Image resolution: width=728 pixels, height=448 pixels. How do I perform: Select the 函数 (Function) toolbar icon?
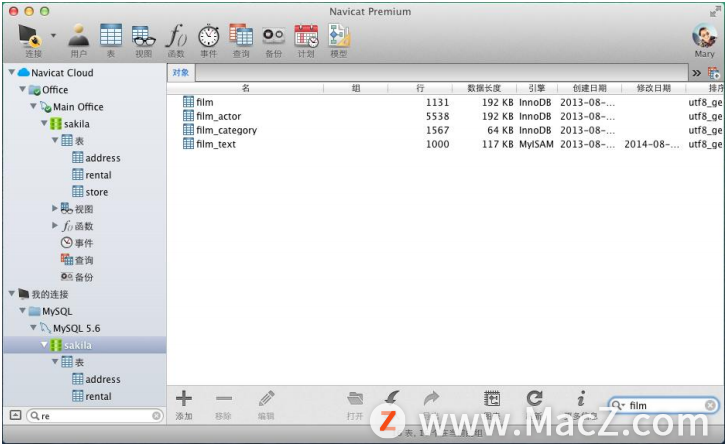[176, 36]
